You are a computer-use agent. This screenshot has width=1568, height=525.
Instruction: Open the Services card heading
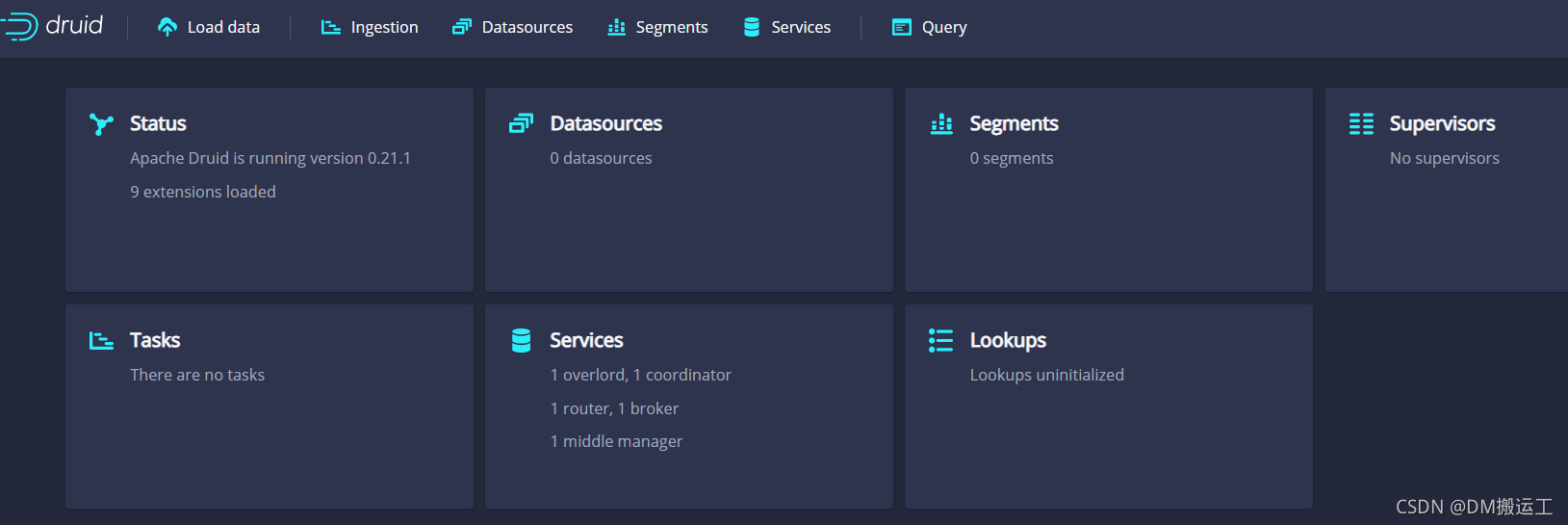click(x=586, y=340)
